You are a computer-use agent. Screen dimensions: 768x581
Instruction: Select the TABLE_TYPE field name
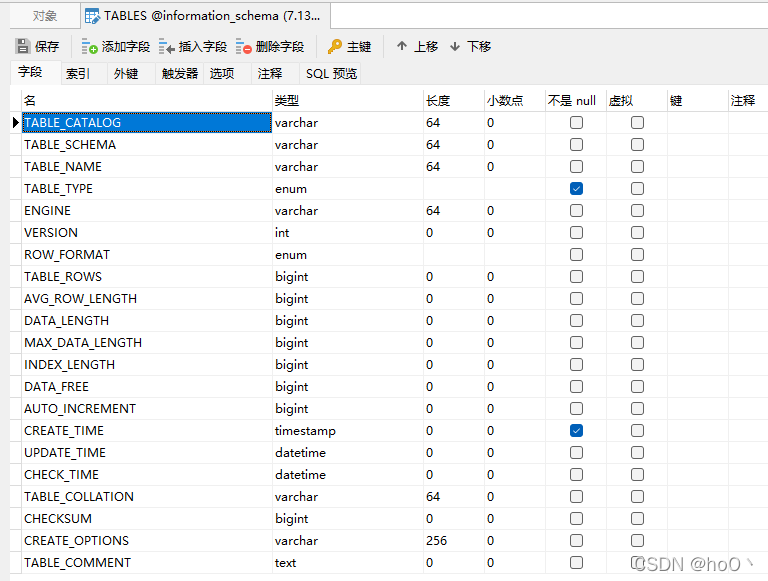58,189
